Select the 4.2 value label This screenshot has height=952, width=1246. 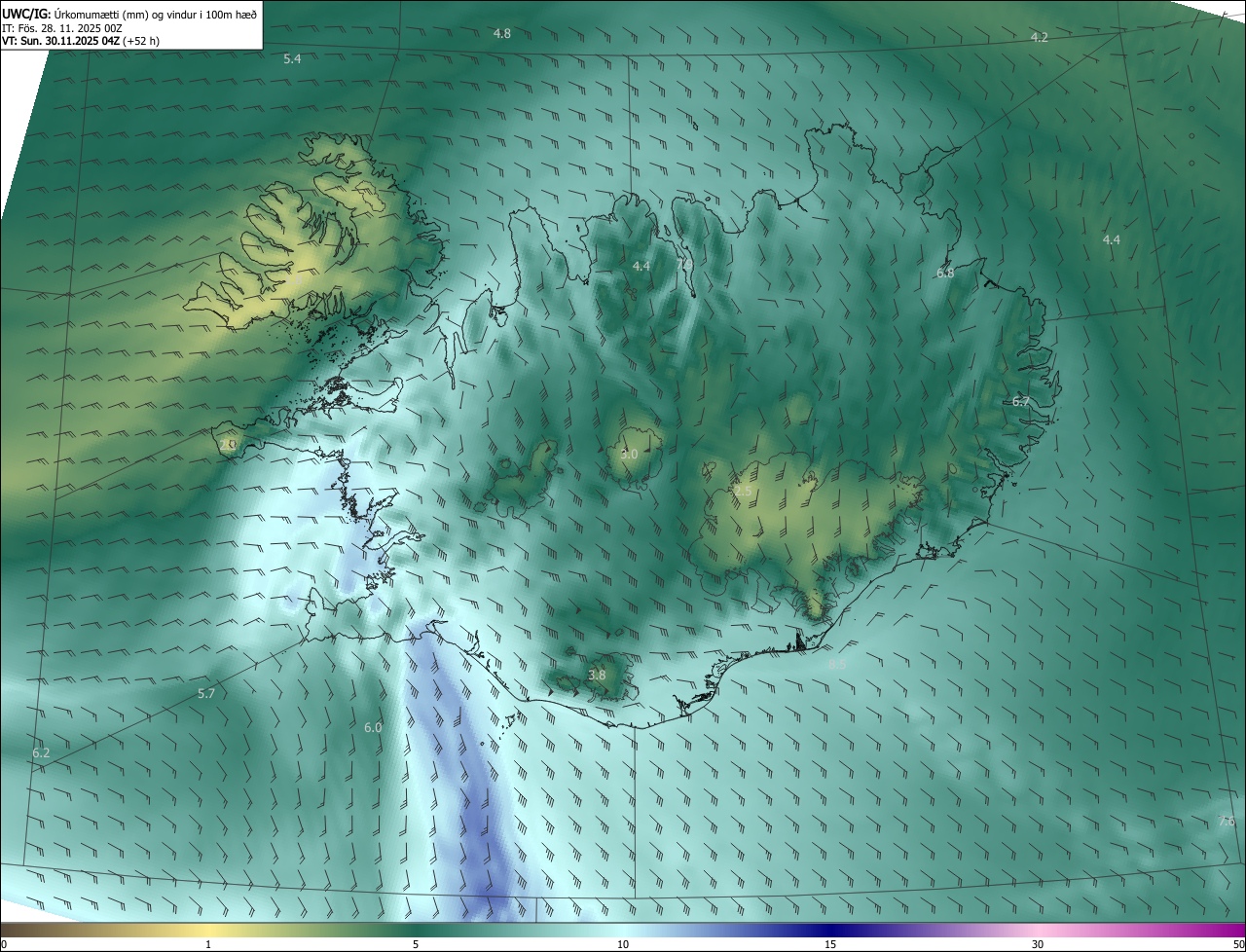(1040, 37)
